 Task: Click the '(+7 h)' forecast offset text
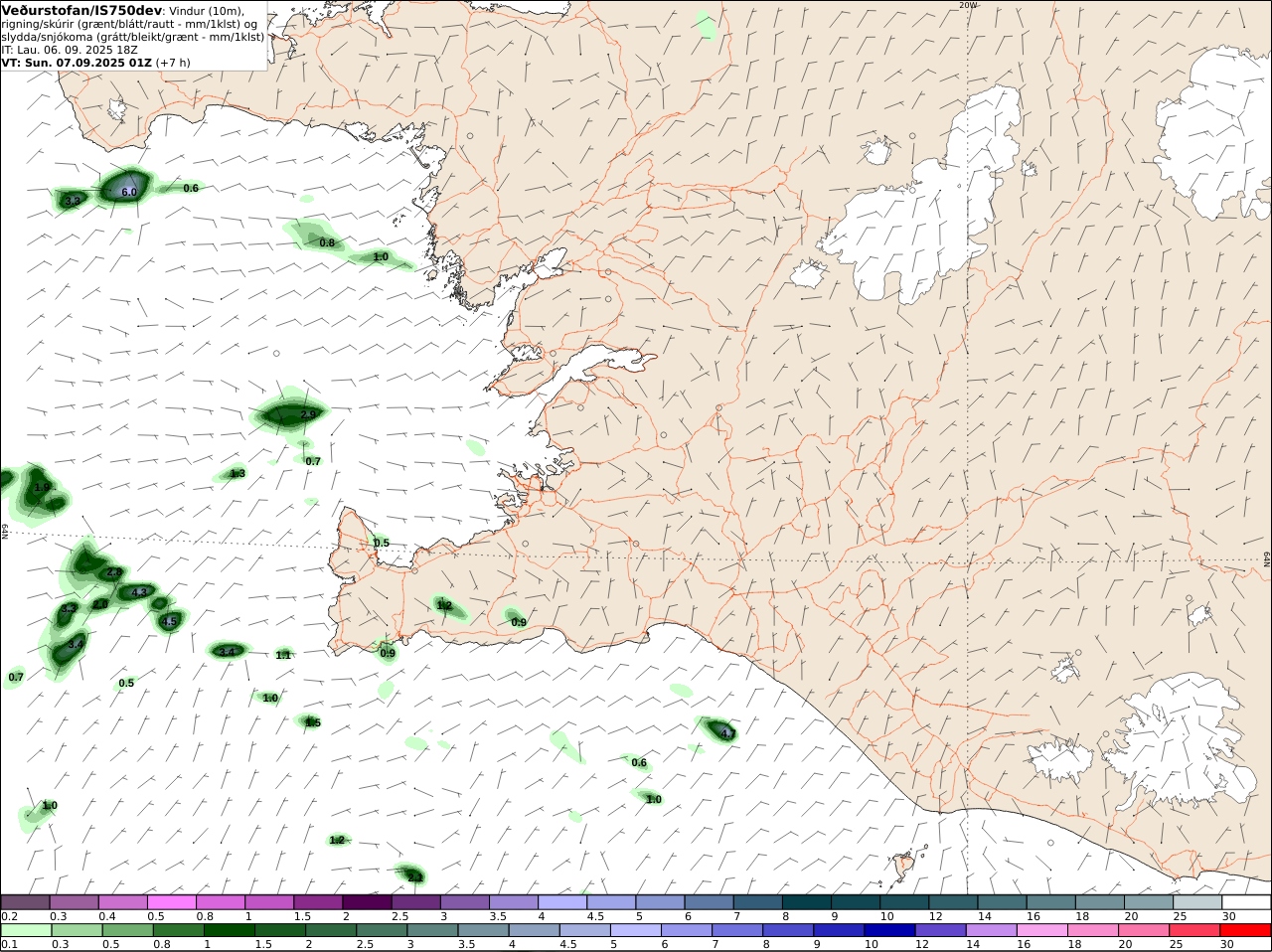(x=174, y=62)
